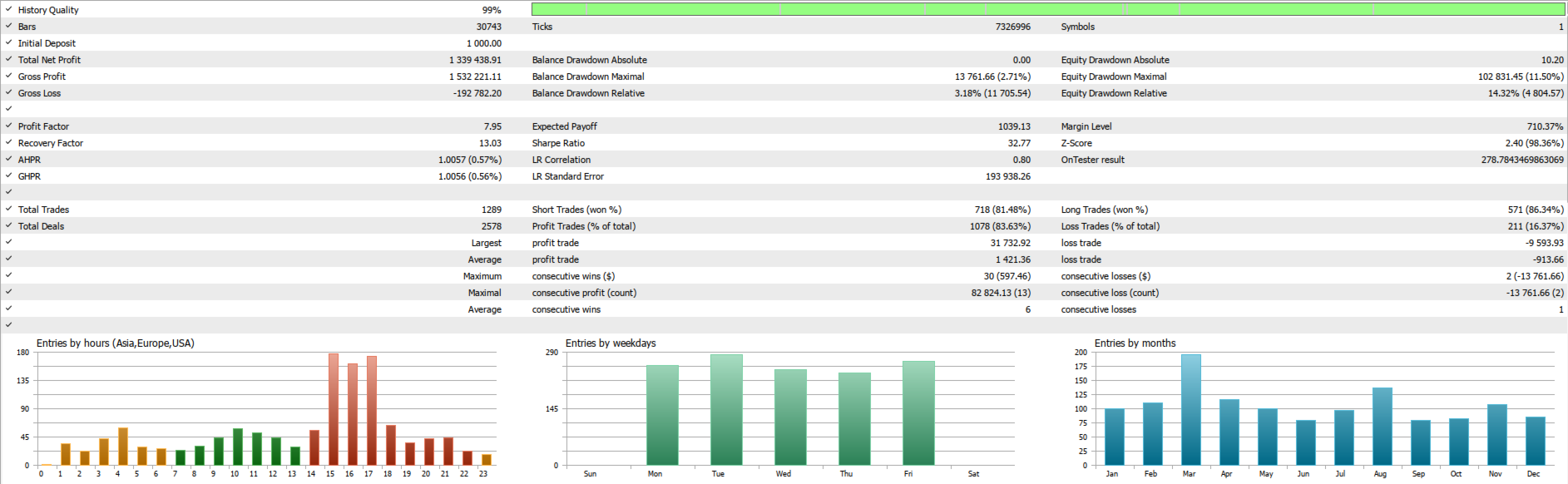
Task: Select Gross Loss value -192 782.20
Action: pyautogui.click(x=477, y=93)
